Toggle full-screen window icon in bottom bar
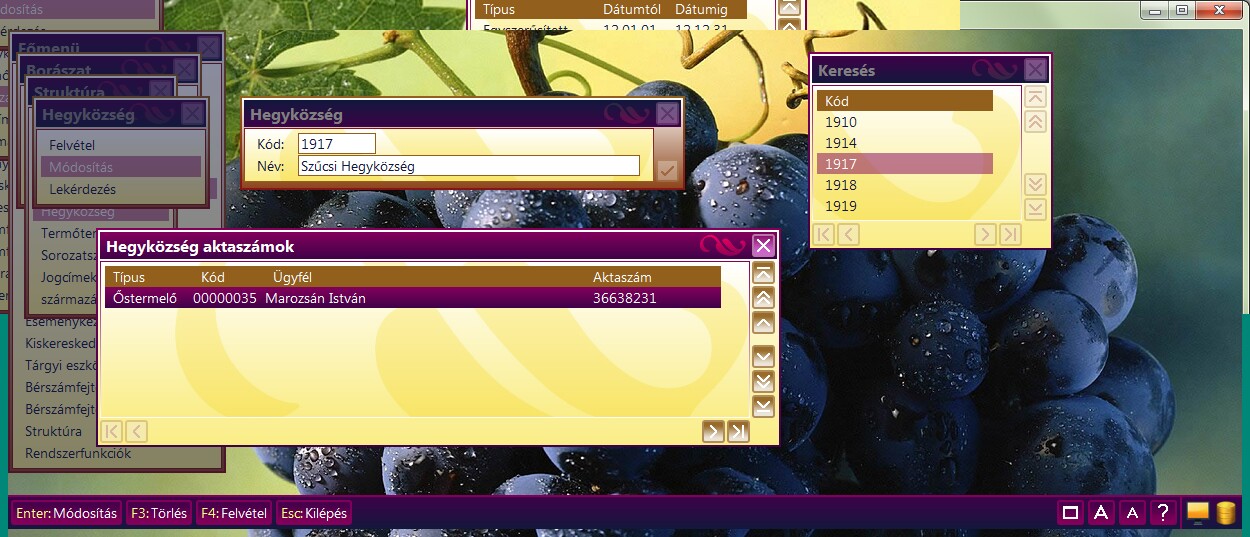Viewport: 1250px width, 537px height. pos(1070,513)
